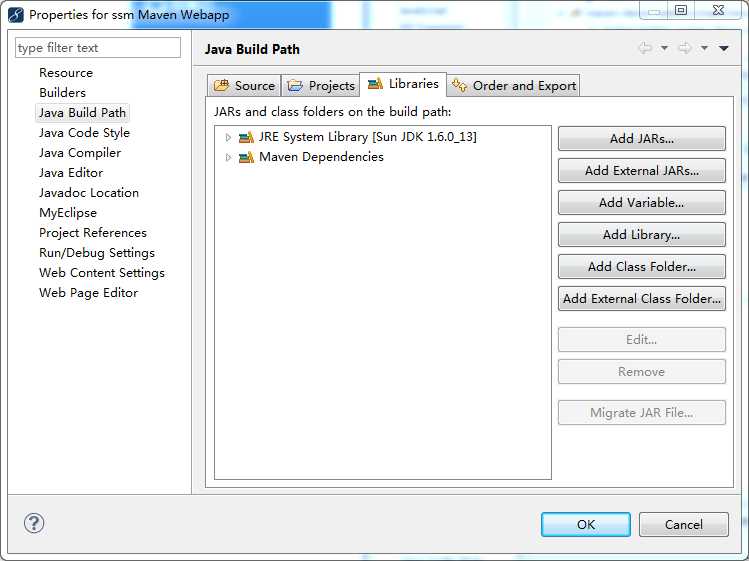Close the Properties dialog window
This screenshot has height=561, width=749.
click(x=718, y=10)
